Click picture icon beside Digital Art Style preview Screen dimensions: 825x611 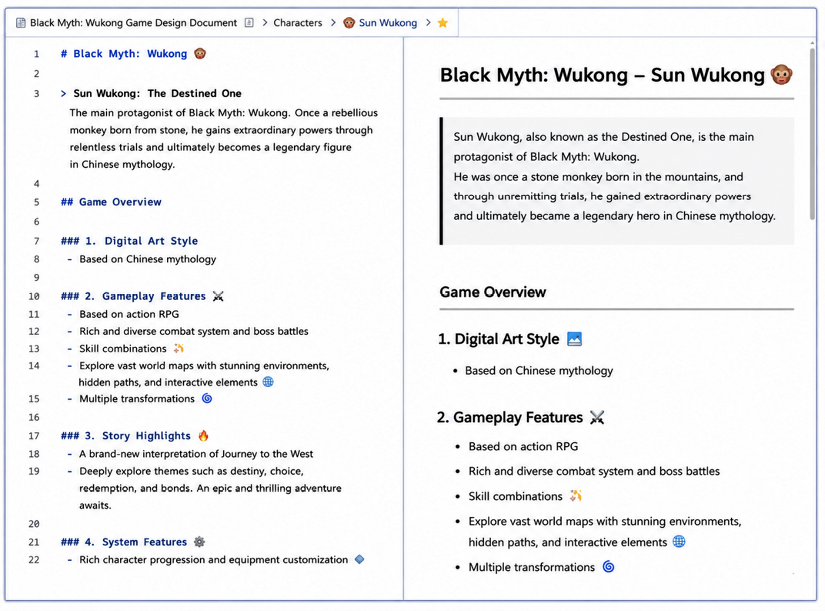[x=575, y=339]
